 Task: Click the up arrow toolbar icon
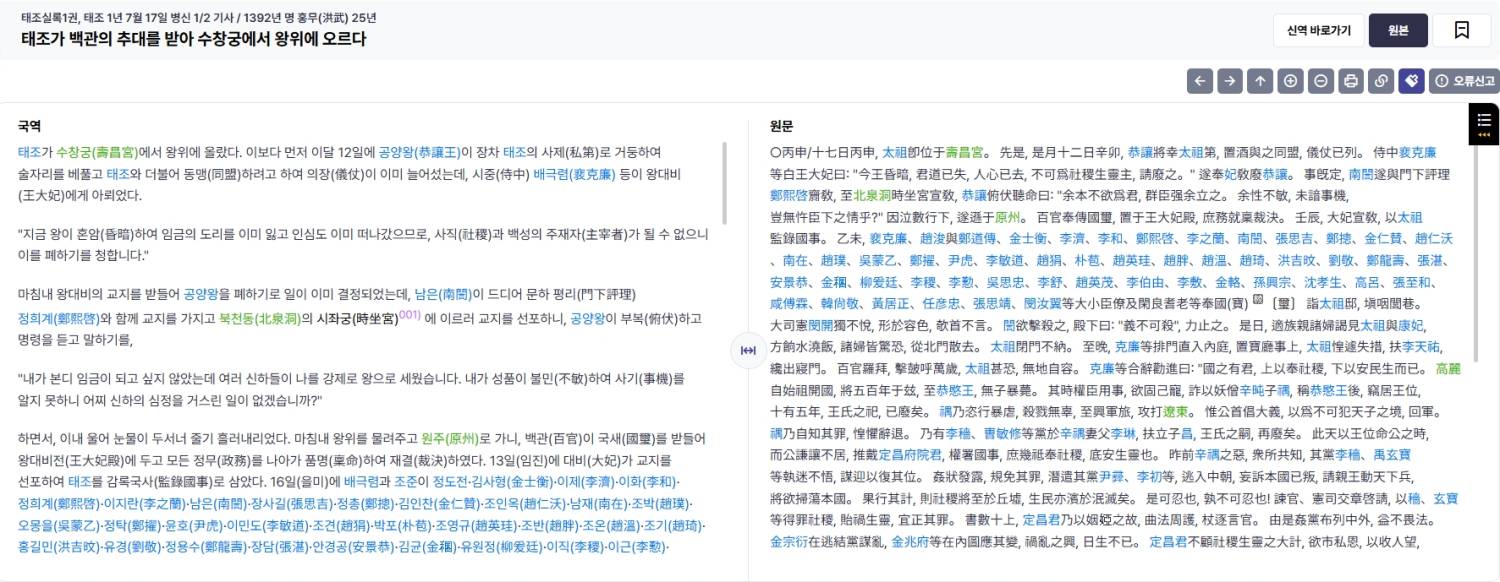click(1260, 81)
